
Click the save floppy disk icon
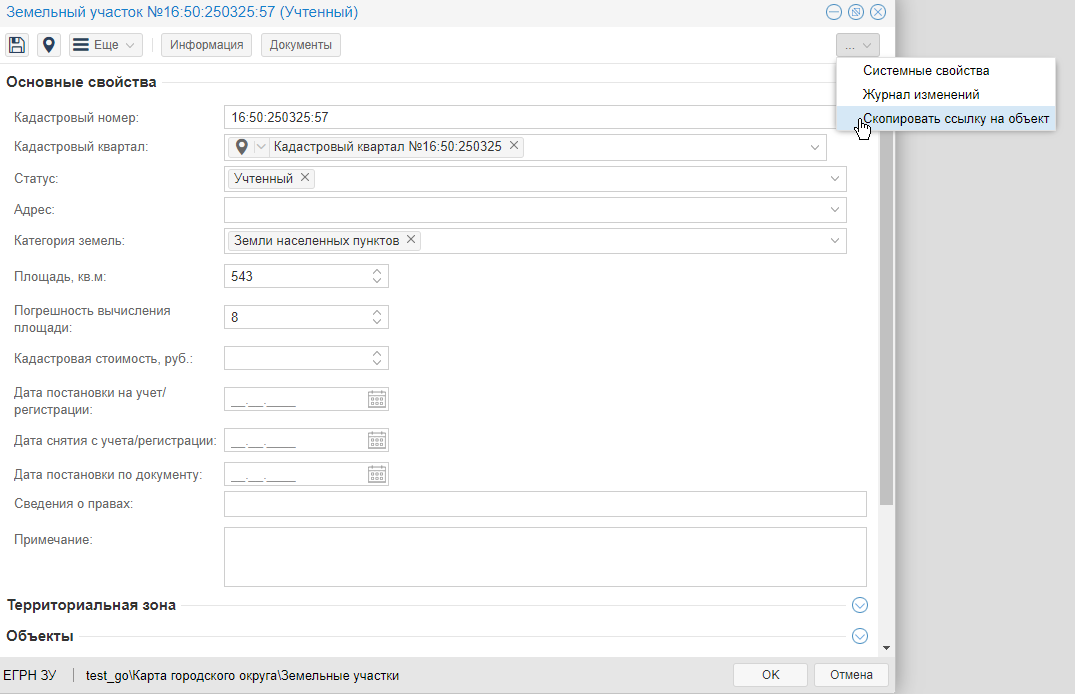coord(17,45)
